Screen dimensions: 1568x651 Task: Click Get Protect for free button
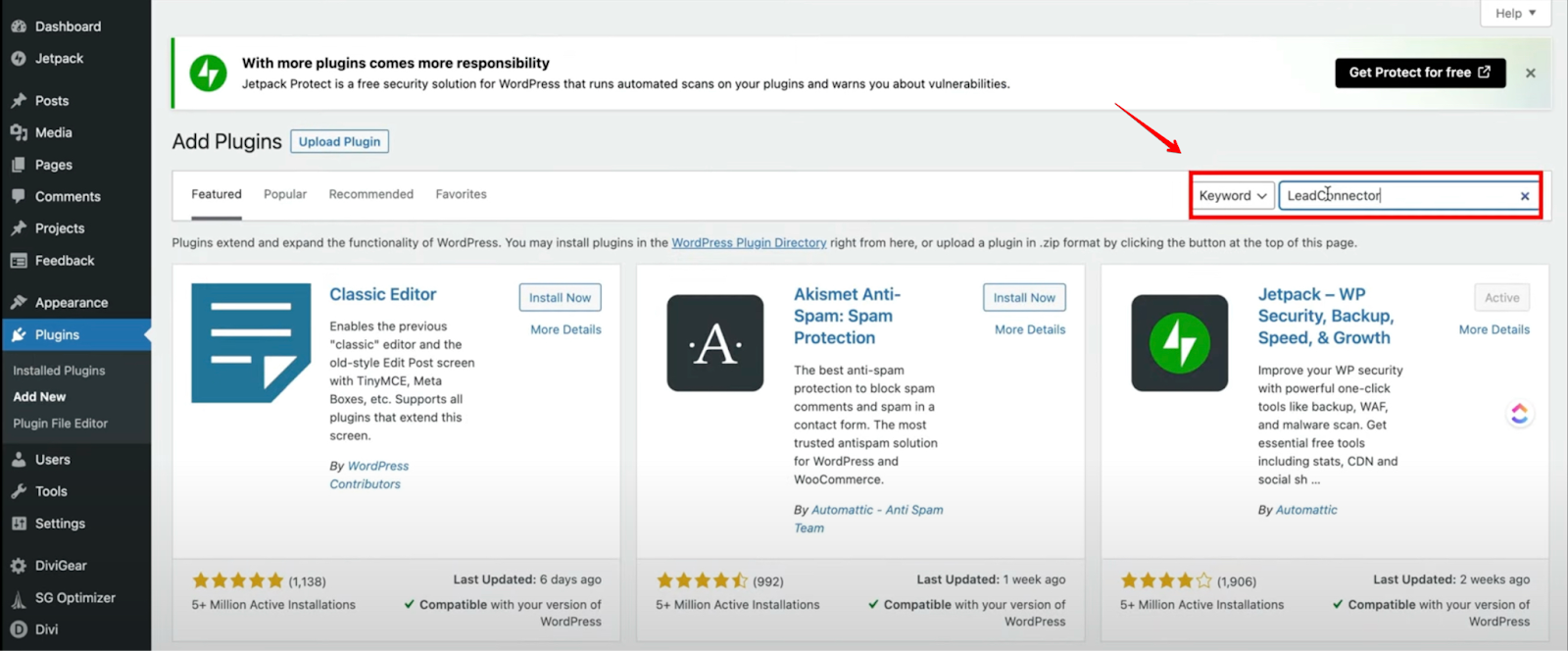pyautogui.click(x=1420, y=73)
